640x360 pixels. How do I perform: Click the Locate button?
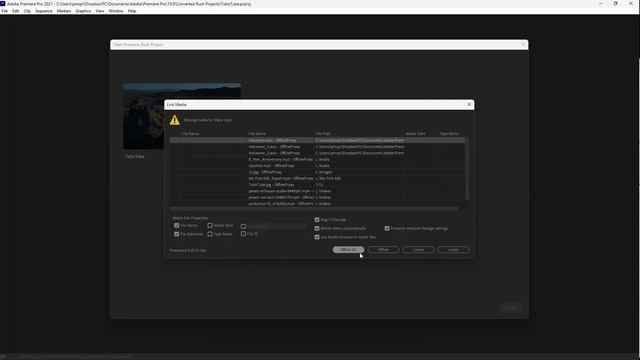[453, 249]
